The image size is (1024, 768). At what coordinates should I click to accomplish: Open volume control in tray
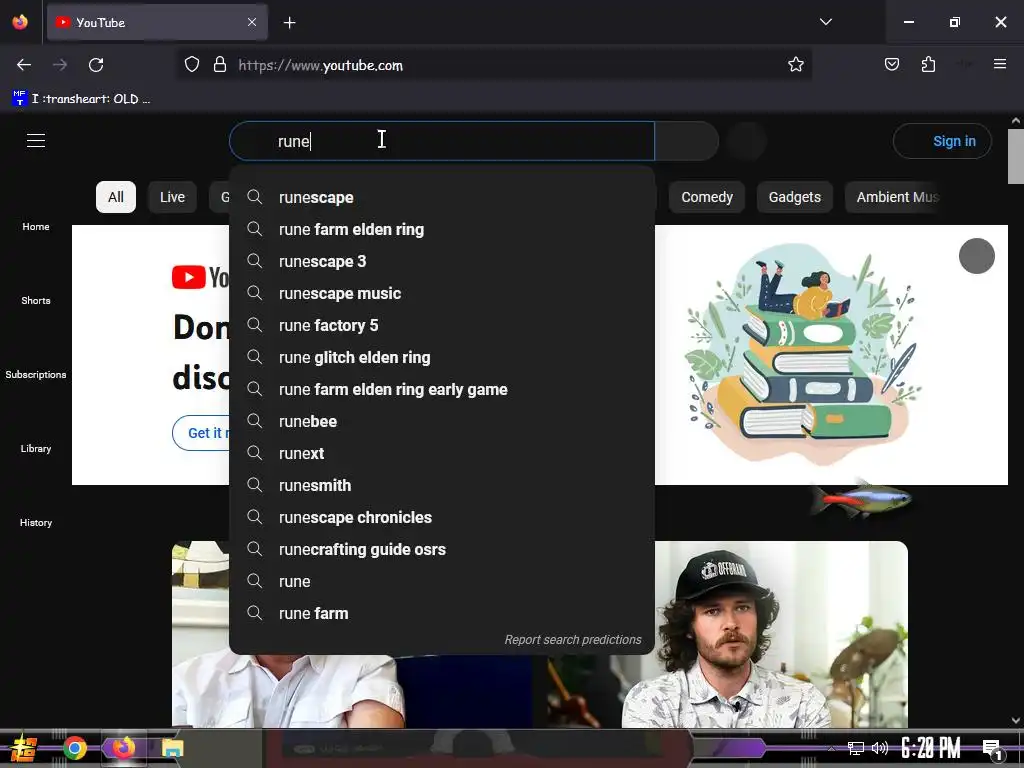(880, 748)
